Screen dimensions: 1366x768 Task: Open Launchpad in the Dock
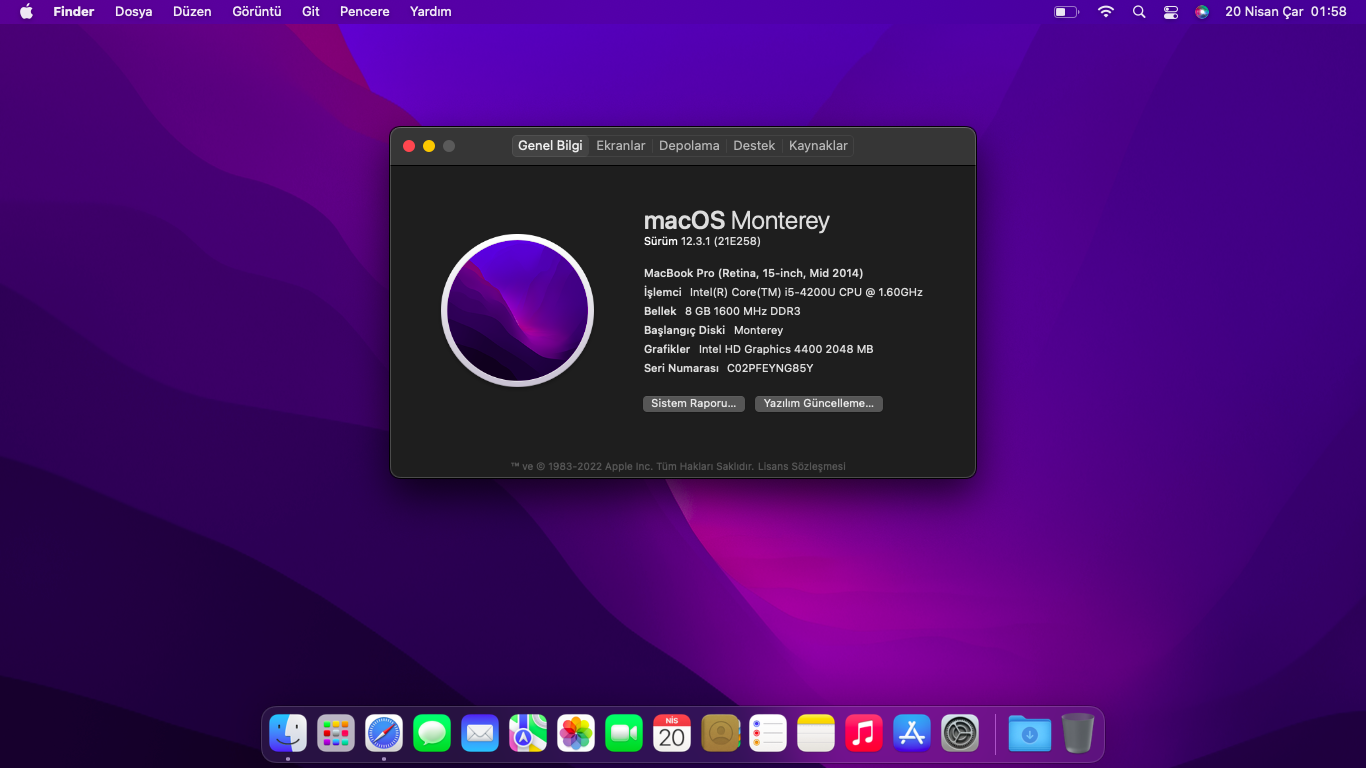tap(336, 733)
